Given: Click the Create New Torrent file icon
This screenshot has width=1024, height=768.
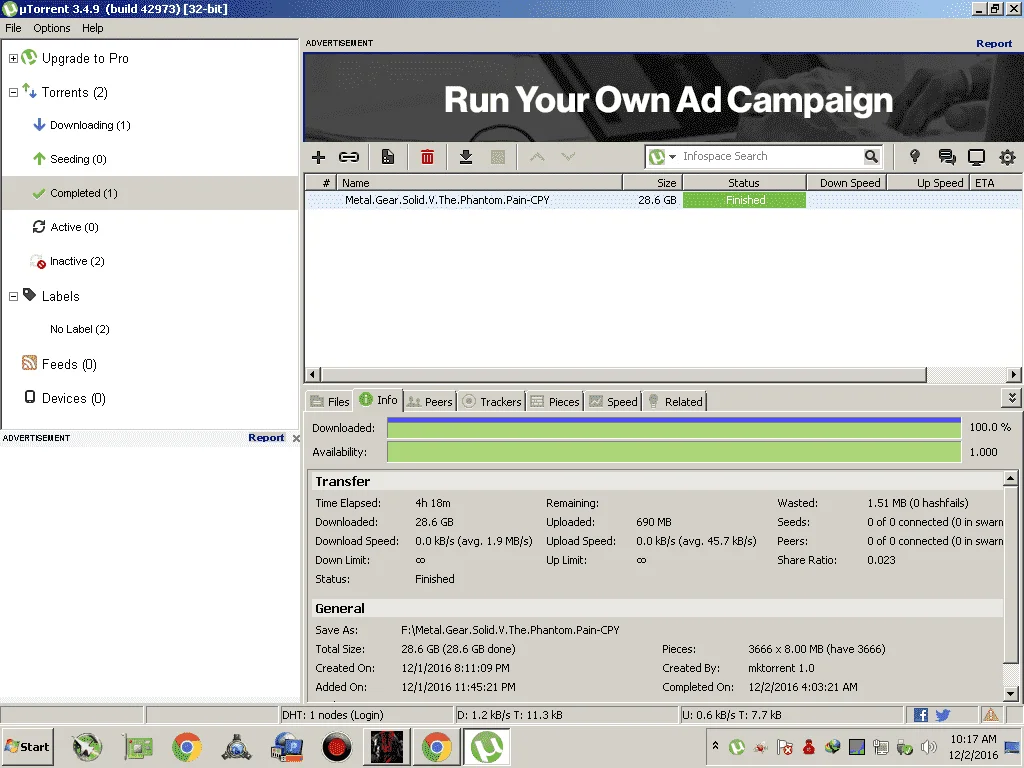Looking at the screenshot, I should coord(388,157).
